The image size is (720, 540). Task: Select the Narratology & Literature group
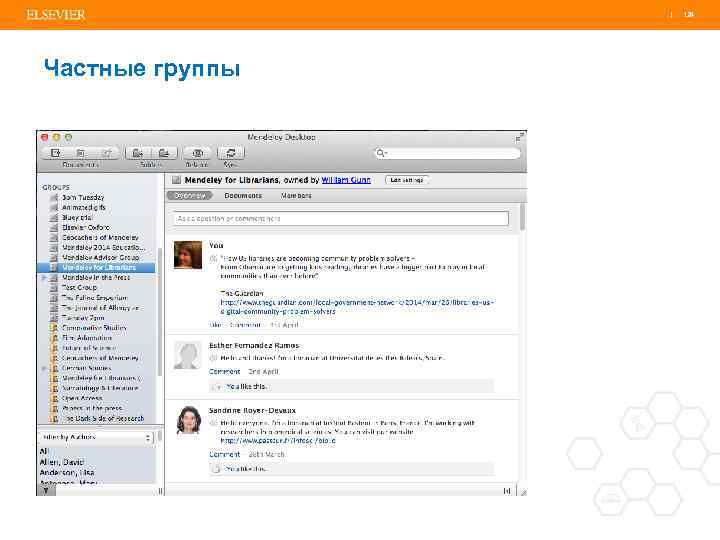(100, 388)
